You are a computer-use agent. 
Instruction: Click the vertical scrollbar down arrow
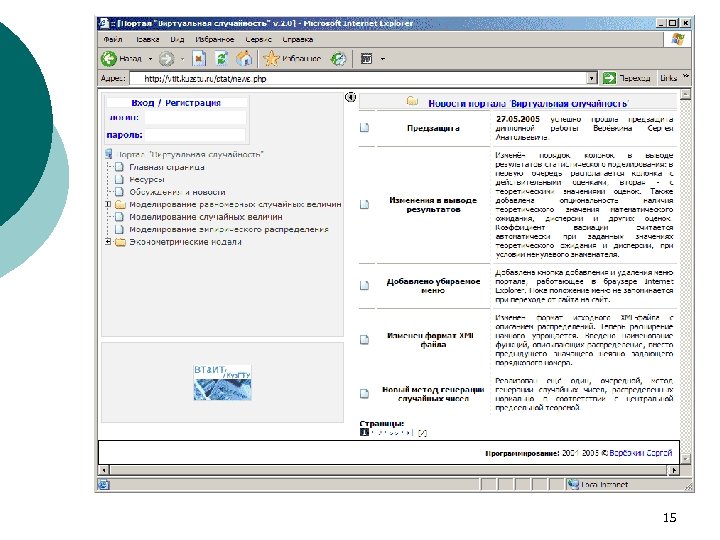[x=686, y=458]
